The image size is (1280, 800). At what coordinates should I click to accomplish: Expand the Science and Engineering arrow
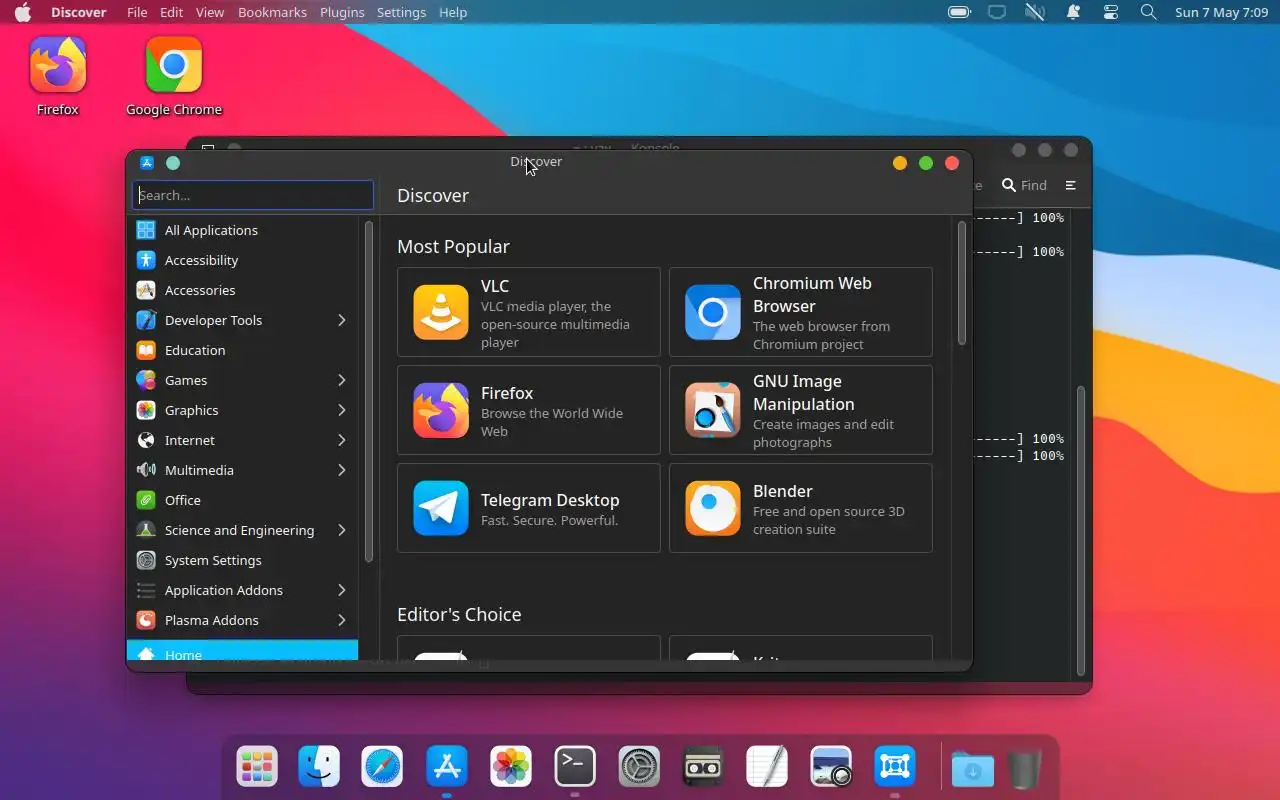tap(342, 530)
